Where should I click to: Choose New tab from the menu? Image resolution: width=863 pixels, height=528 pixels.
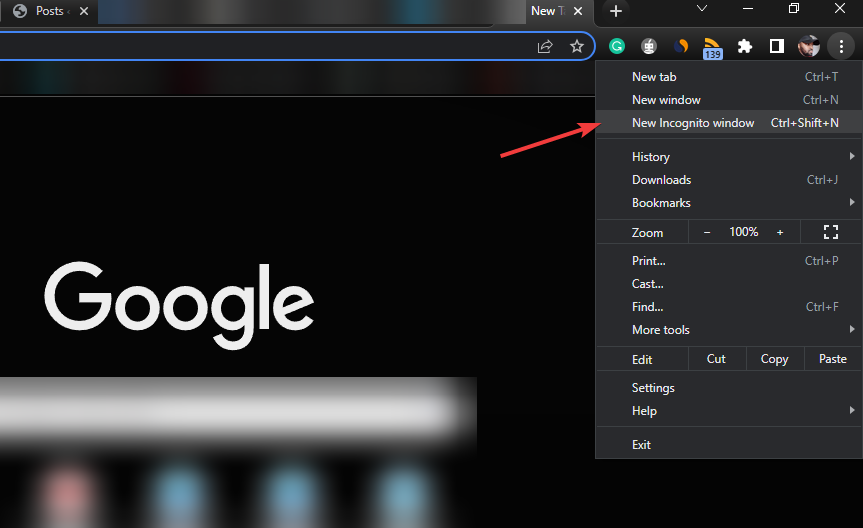pos(729,77)
